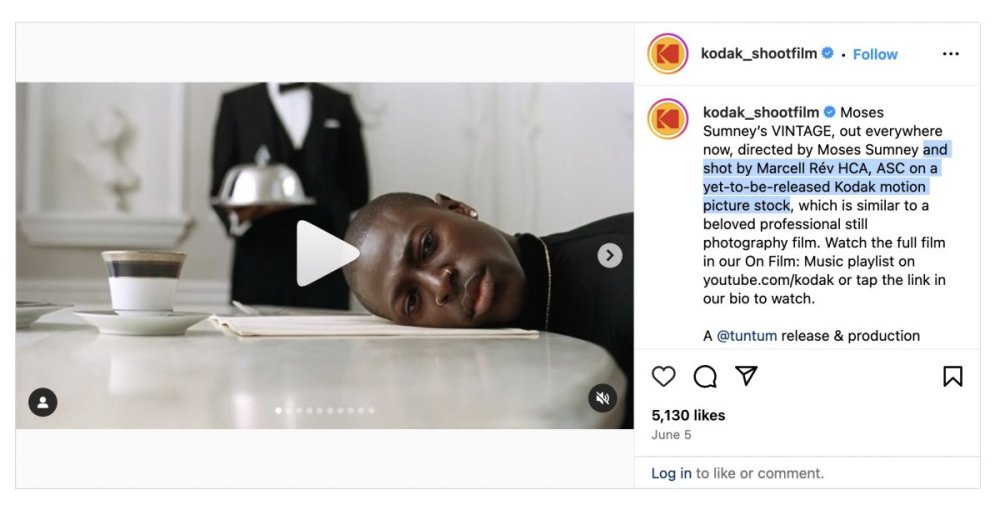1000x515 pixels.
Task: Select the second carousel dot indicator
Action: click(x=289, y=410)
